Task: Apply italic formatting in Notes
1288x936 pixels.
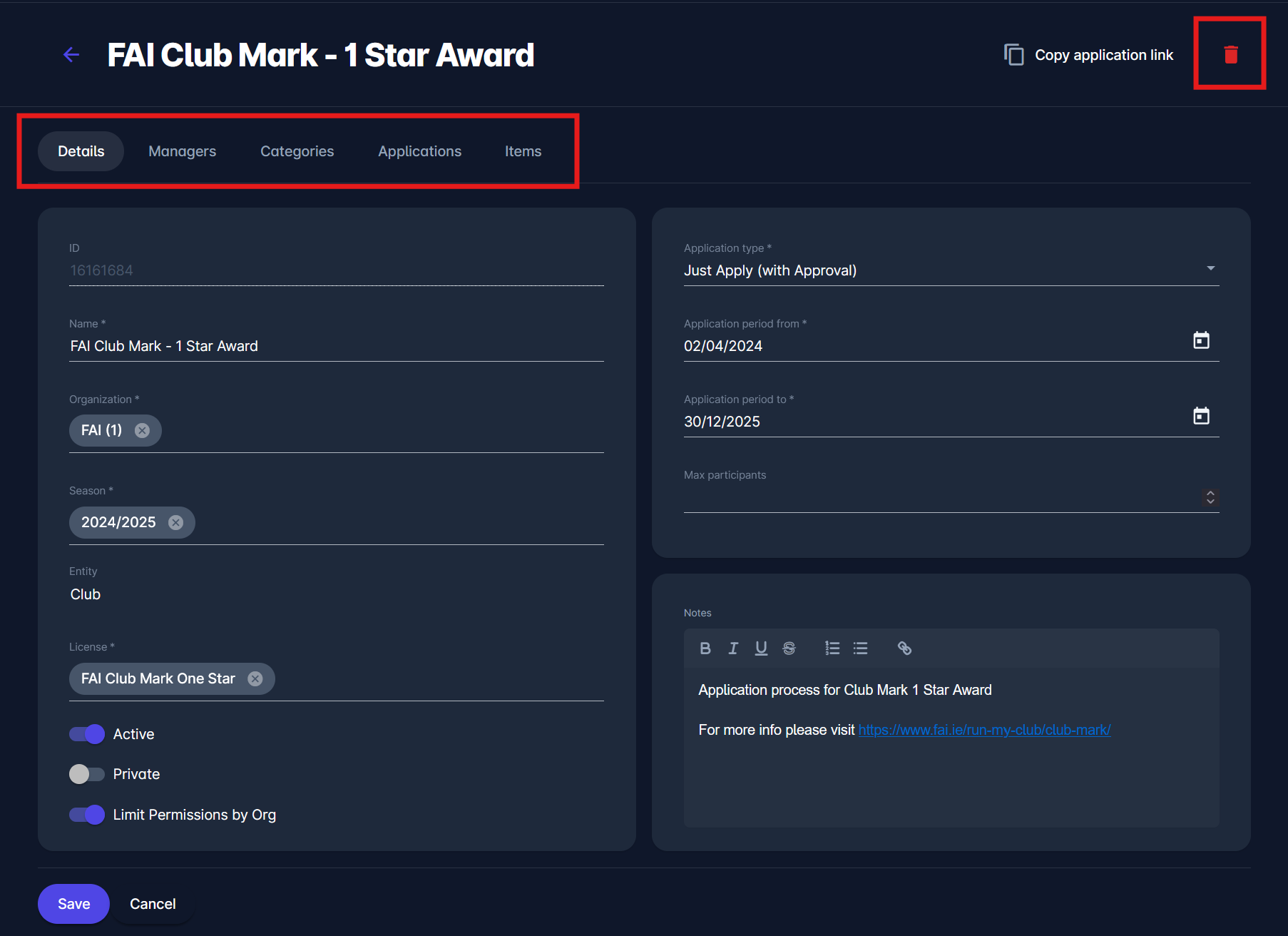Action: tap(732, 648)
